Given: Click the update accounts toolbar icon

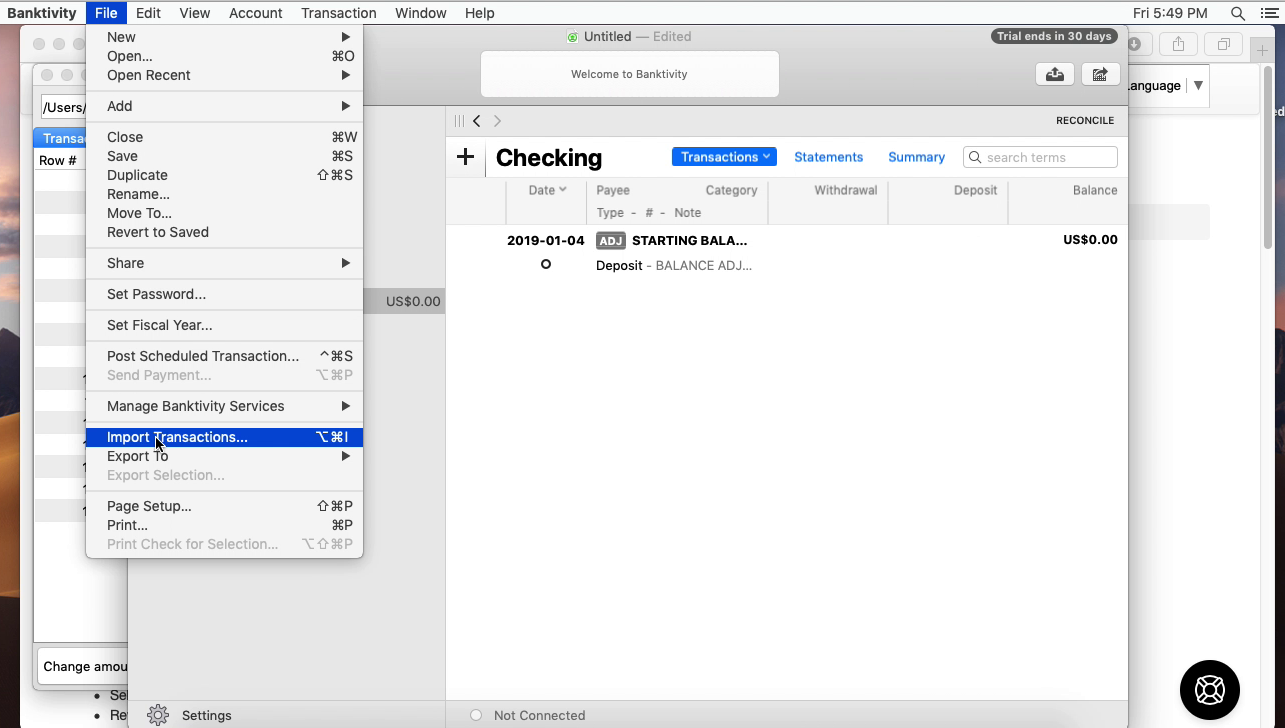Looking at the screenshot, I should tap(1055, 74).
